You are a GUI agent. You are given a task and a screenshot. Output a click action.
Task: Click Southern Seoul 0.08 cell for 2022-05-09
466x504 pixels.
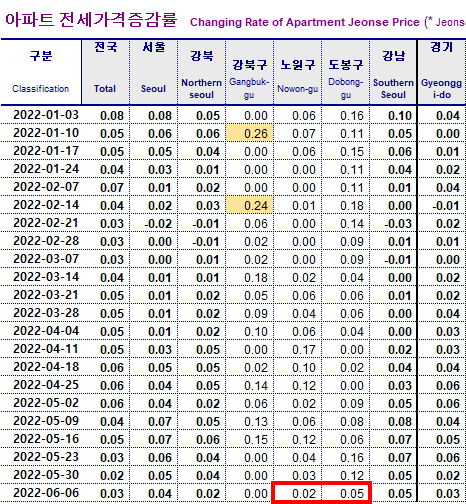pos(393,421)
